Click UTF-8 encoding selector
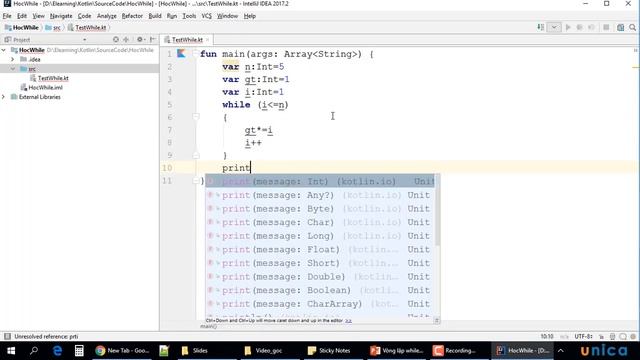The height and width of the screenshot is (360, 640). [x=583, y=336]
